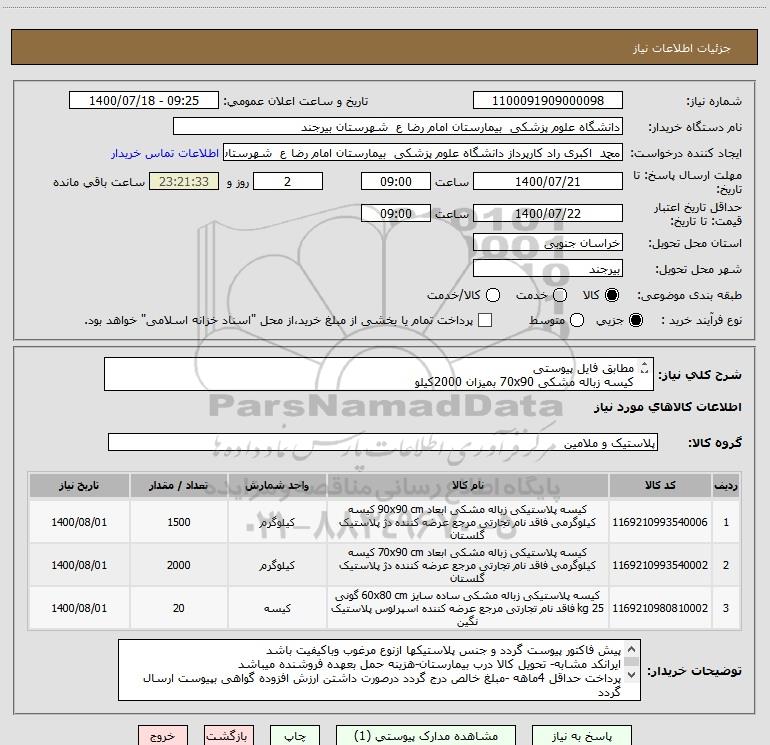
Task: Open the اطلاعات تماس خریدار link
Action: [x=165, y=153]
